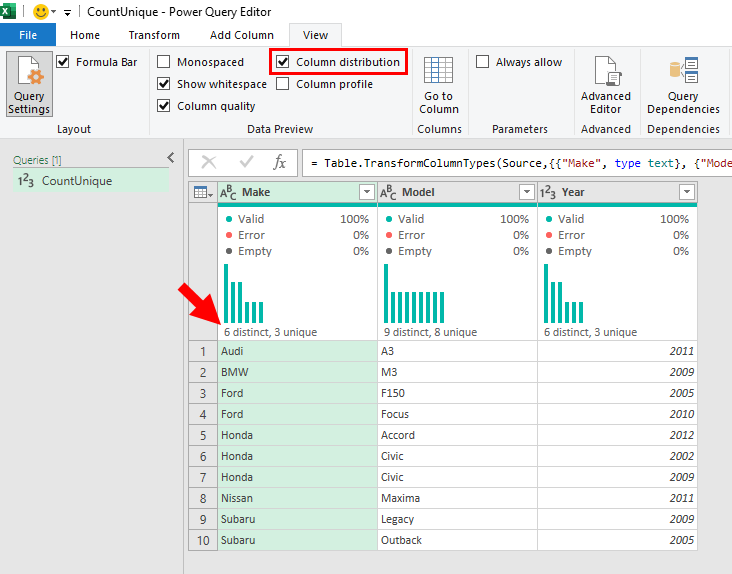Open the File tab
732x574 pixels.
(28, 35)
